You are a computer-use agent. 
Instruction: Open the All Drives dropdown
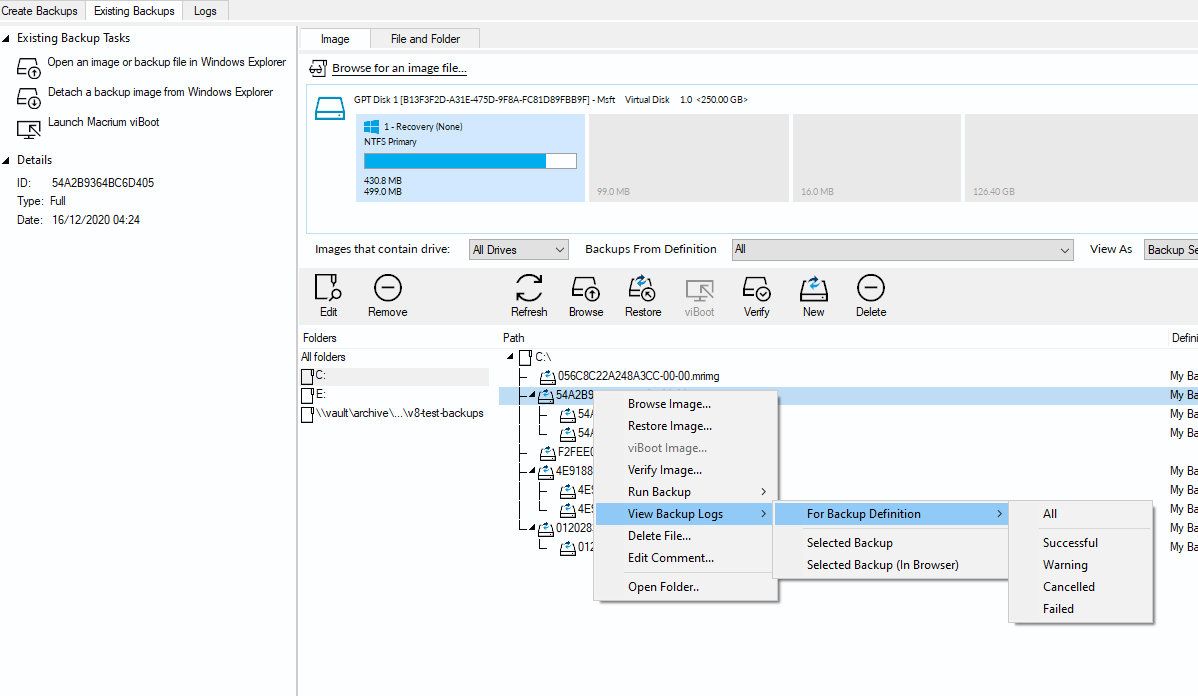click(x=519, y=250)
